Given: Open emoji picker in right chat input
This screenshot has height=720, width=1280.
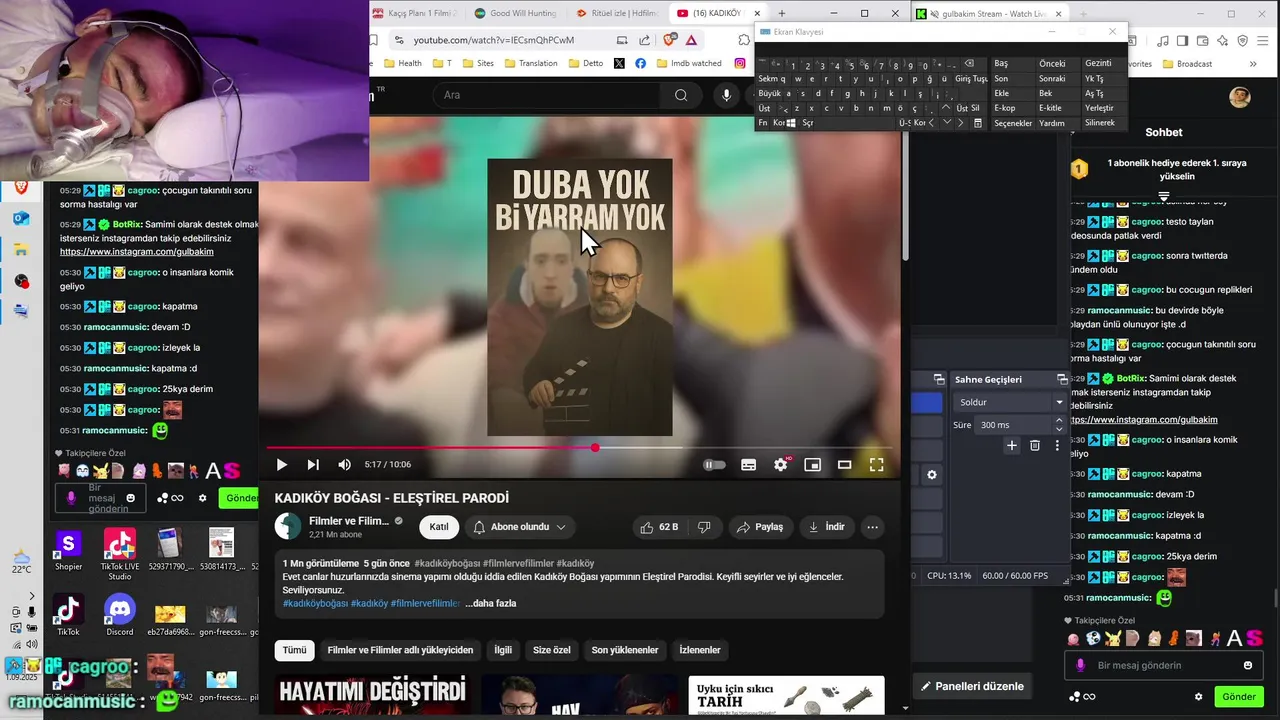Looking at the screenshot, I should tap(1248, 665).
